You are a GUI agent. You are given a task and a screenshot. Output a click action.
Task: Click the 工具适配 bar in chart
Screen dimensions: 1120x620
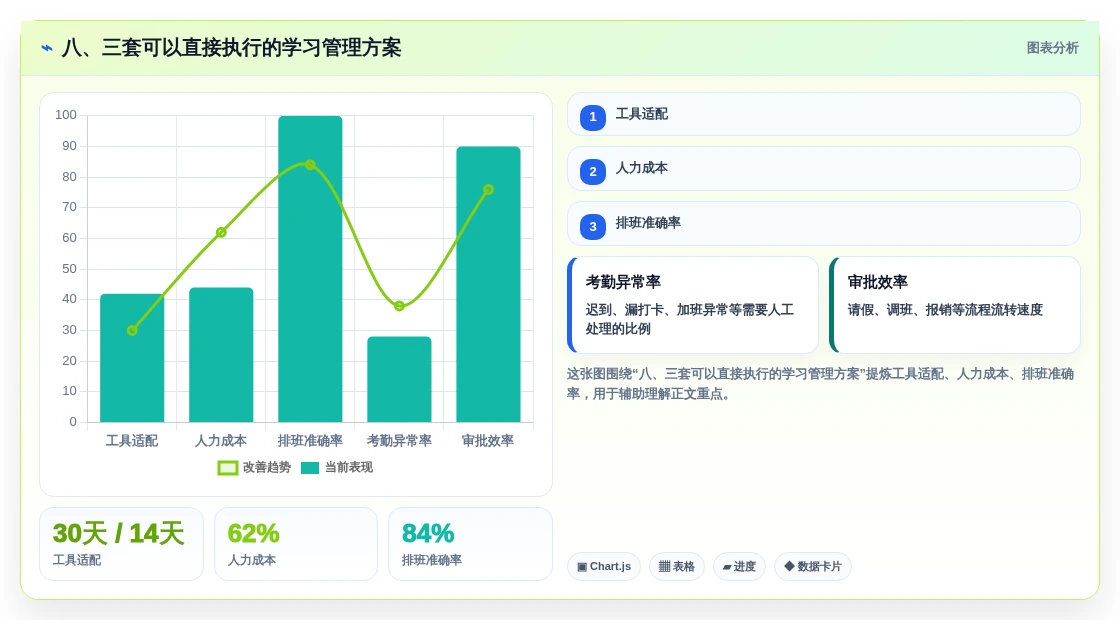coord(132,358)
